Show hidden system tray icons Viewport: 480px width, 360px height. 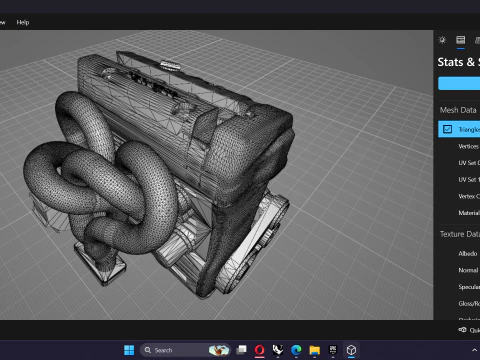[474, 350]
